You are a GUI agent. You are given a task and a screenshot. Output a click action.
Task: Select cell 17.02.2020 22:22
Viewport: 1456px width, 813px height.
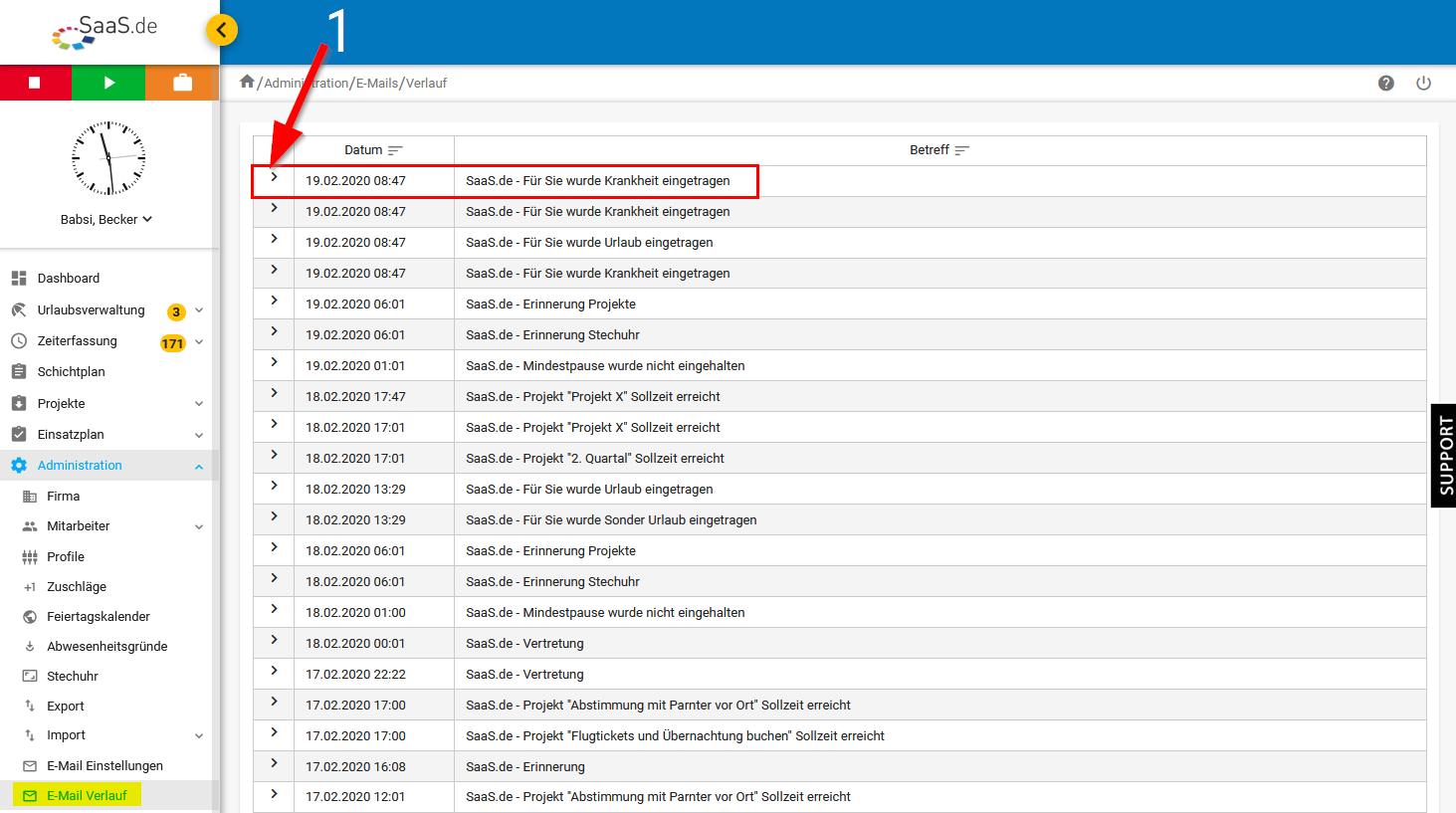(373, 674)
